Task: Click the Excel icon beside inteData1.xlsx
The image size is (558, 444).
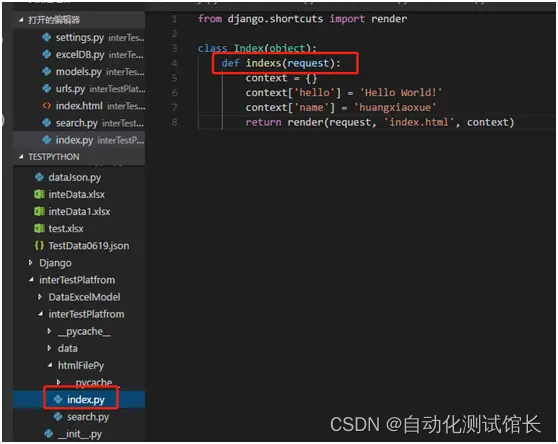Action: pos(39,211)
